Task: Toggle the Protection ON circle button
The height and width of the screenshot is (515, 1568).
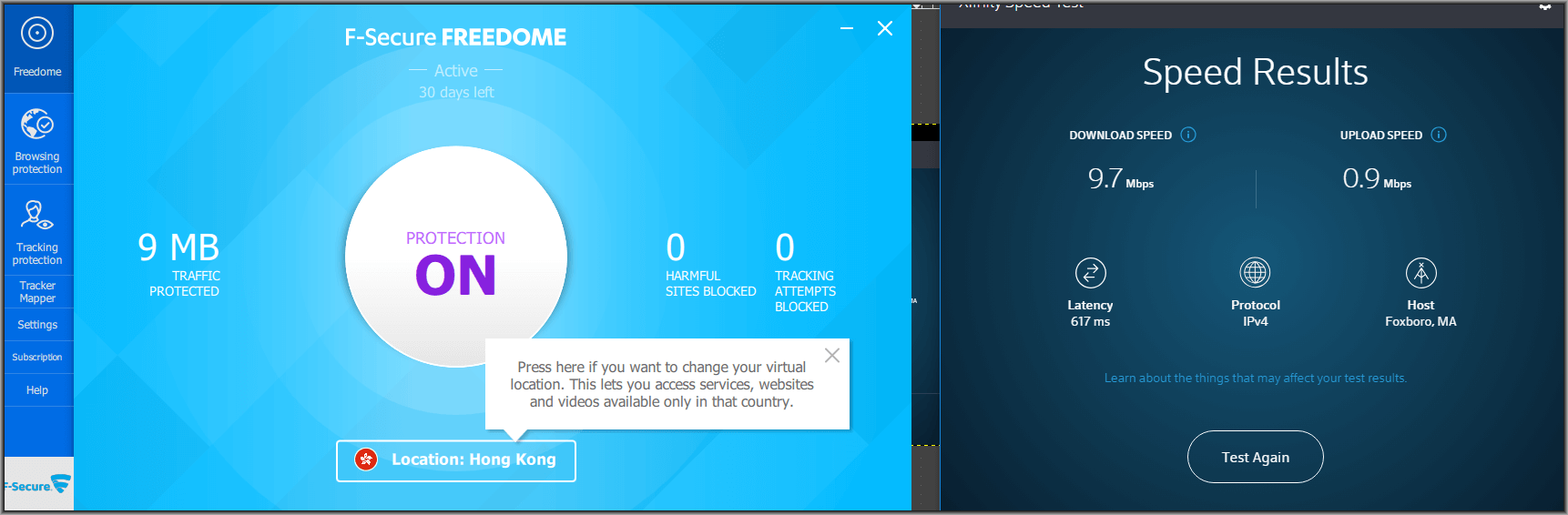Action: click(x=455, y=257)
